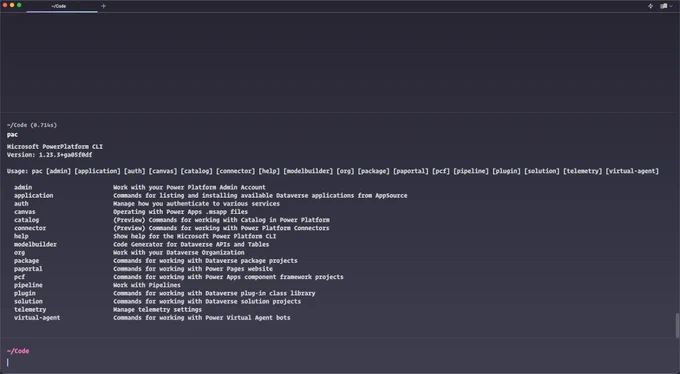Click the pink ~/Code prompt directory

(18, 351)
